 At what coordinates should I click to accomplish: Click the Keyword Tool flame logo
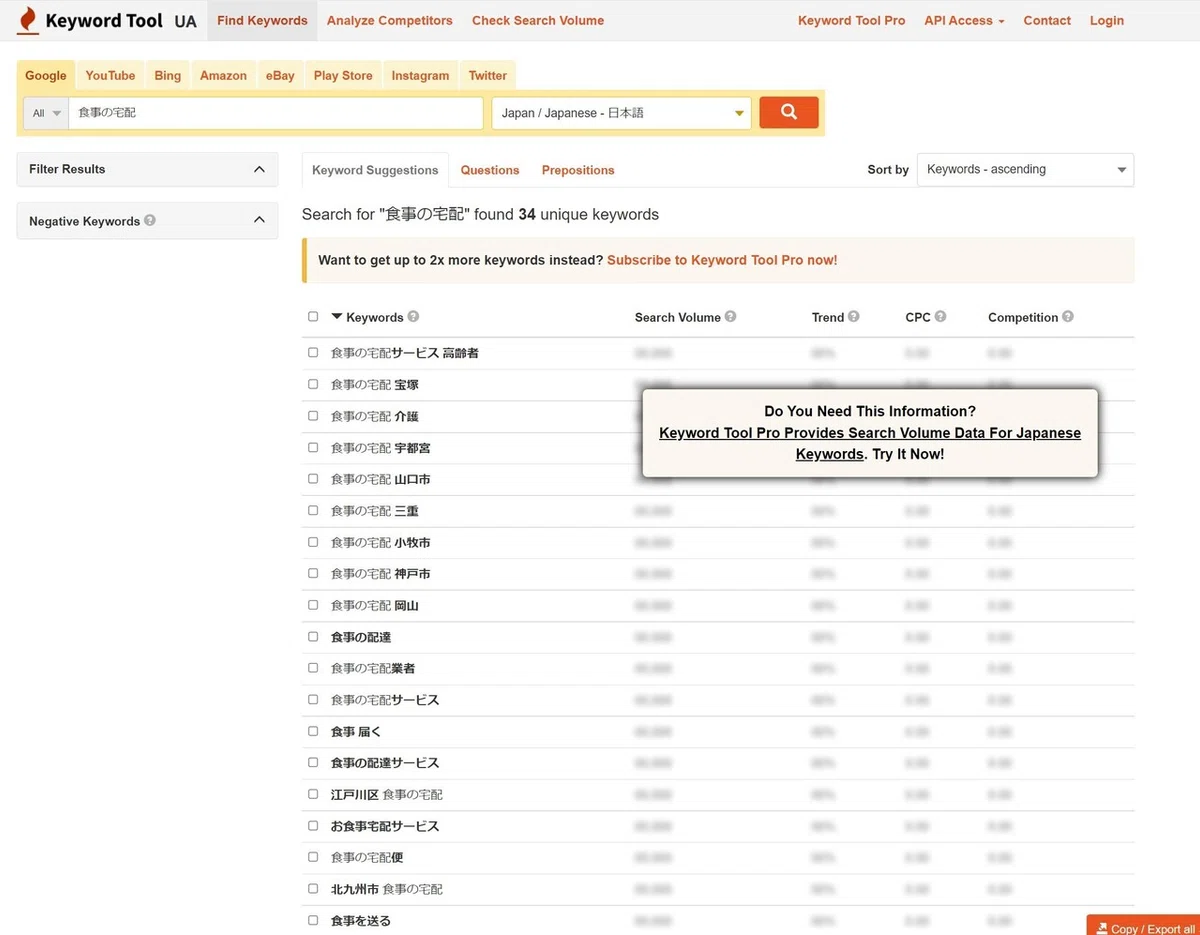click(x=27, y=21)
